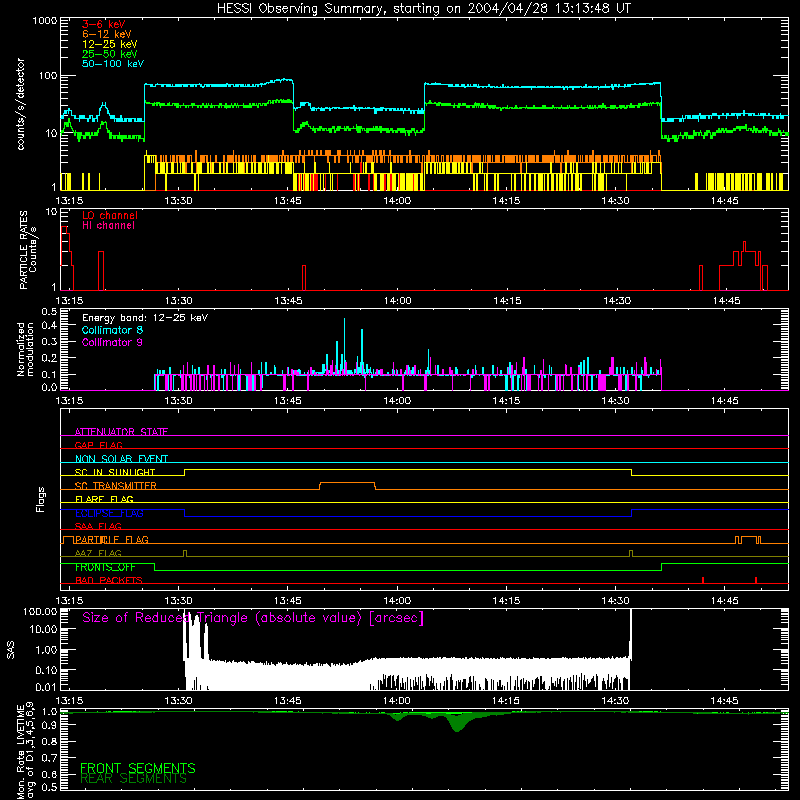800x800 pixels.
Task: Click Size of Reduced Triangle label
Action: click(x=253, y=618)
